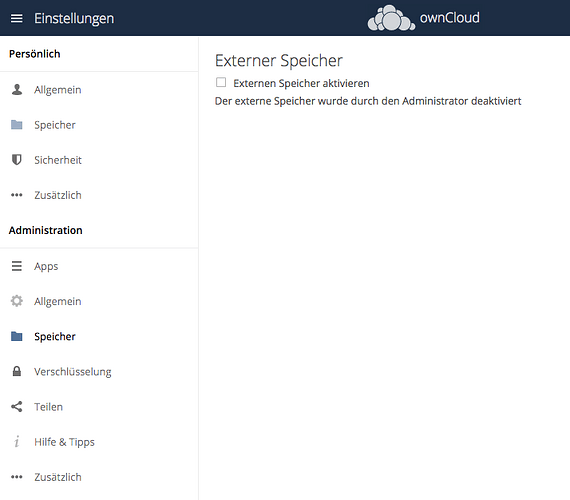570x500 pixels.
Task: Click the gear icon for admin Allgemein
Action: click(x=17, y=301)
